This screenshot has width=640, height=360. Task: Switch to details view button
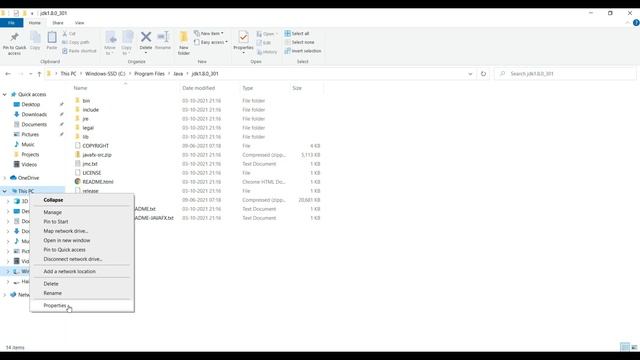click(x=625, y=347)
